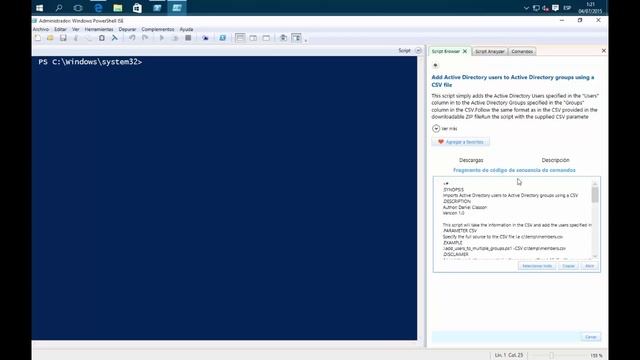Click the Ln 1 Col 23 status indicator
Screen dimensions: 640x360
pos(509,356)
